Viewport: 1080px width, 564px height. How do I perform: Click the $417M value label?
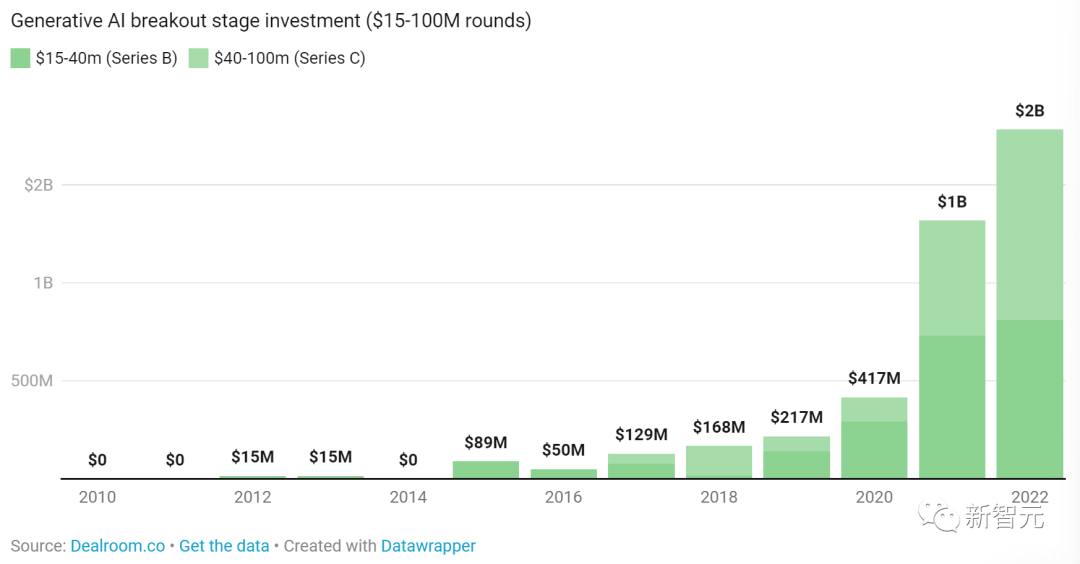click(874, 379)
